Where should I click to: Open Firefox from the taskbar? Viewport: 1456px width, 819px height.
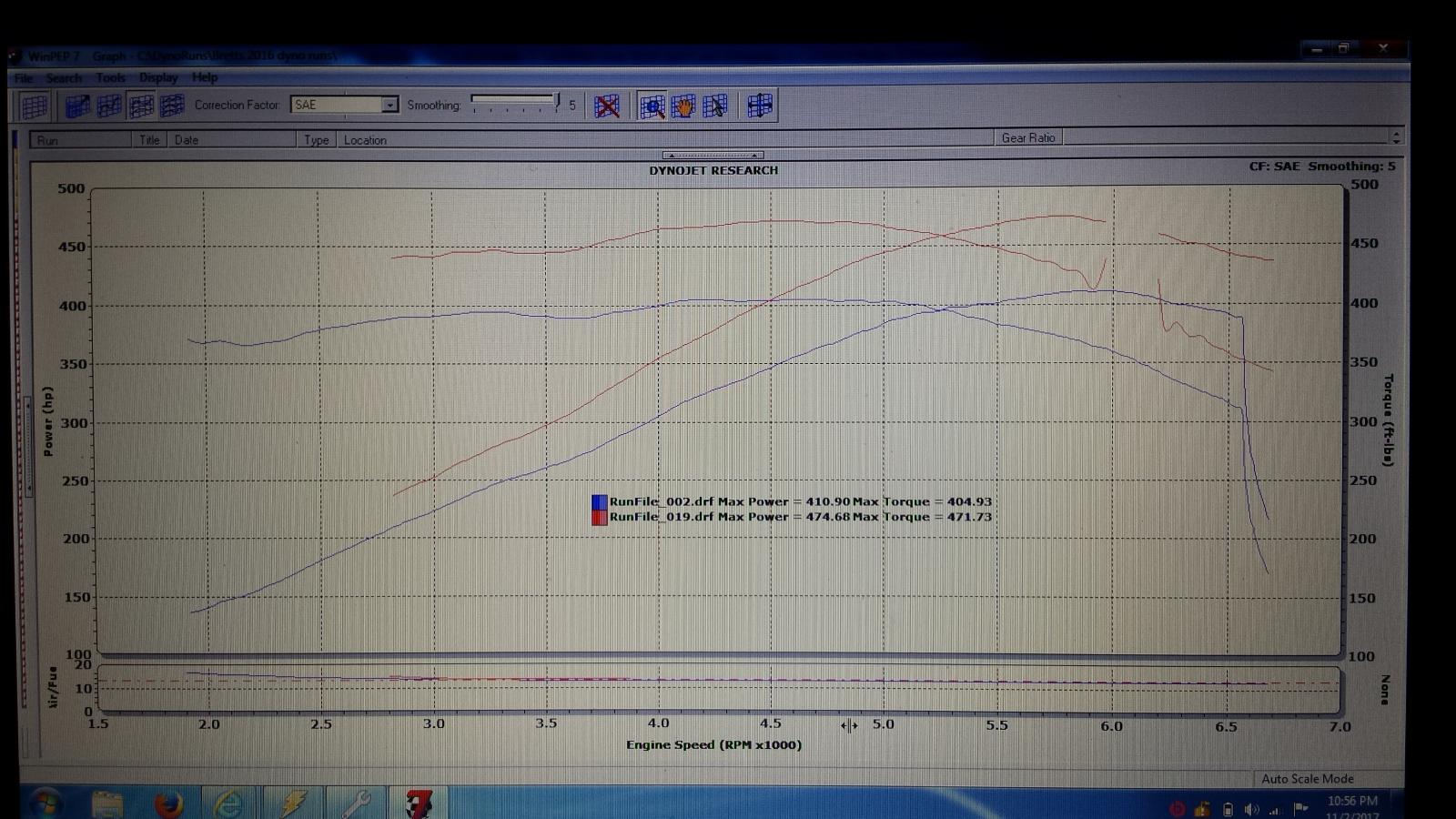coord(168,804)
